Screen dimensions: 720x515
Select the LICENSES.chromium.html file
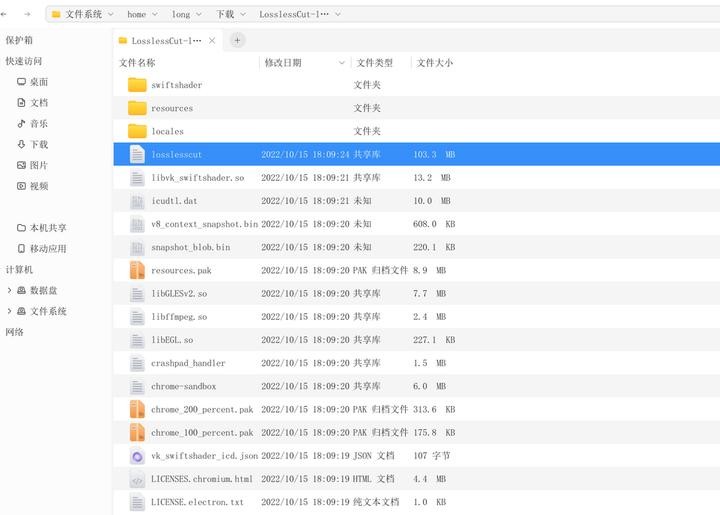point(201,479)
